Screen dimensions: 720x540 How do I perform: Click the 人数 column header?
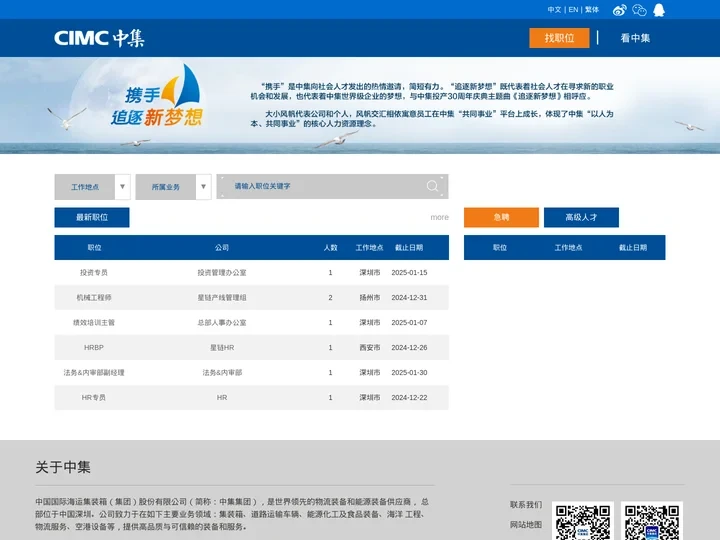(x=330, y=248)
